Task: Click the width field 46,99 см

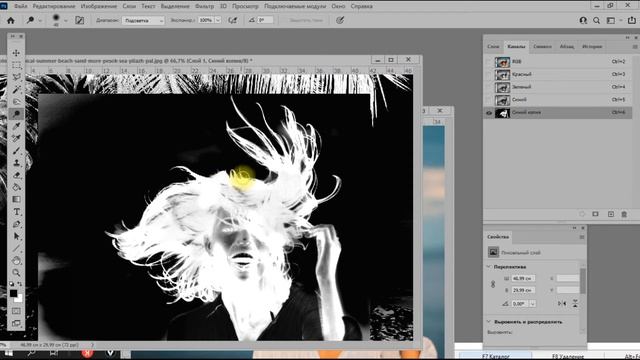Action: (x=523, y=278)
